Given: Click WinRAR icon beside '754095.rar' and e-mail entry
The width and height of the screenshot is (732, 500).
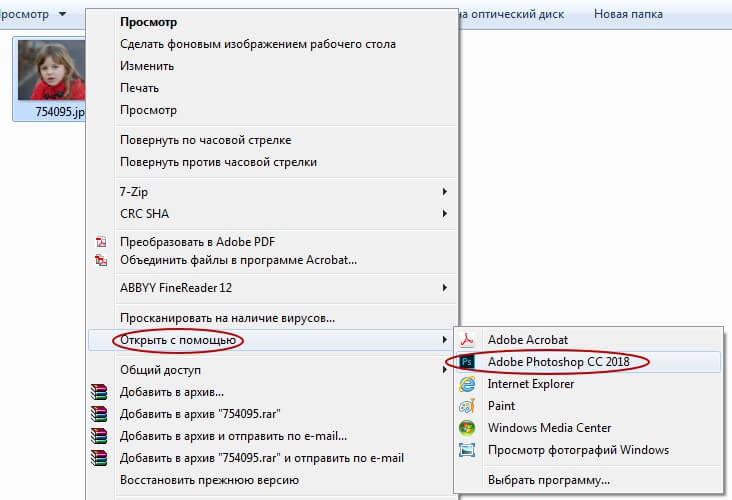Looking at the screenshot, I should (99, 458).
